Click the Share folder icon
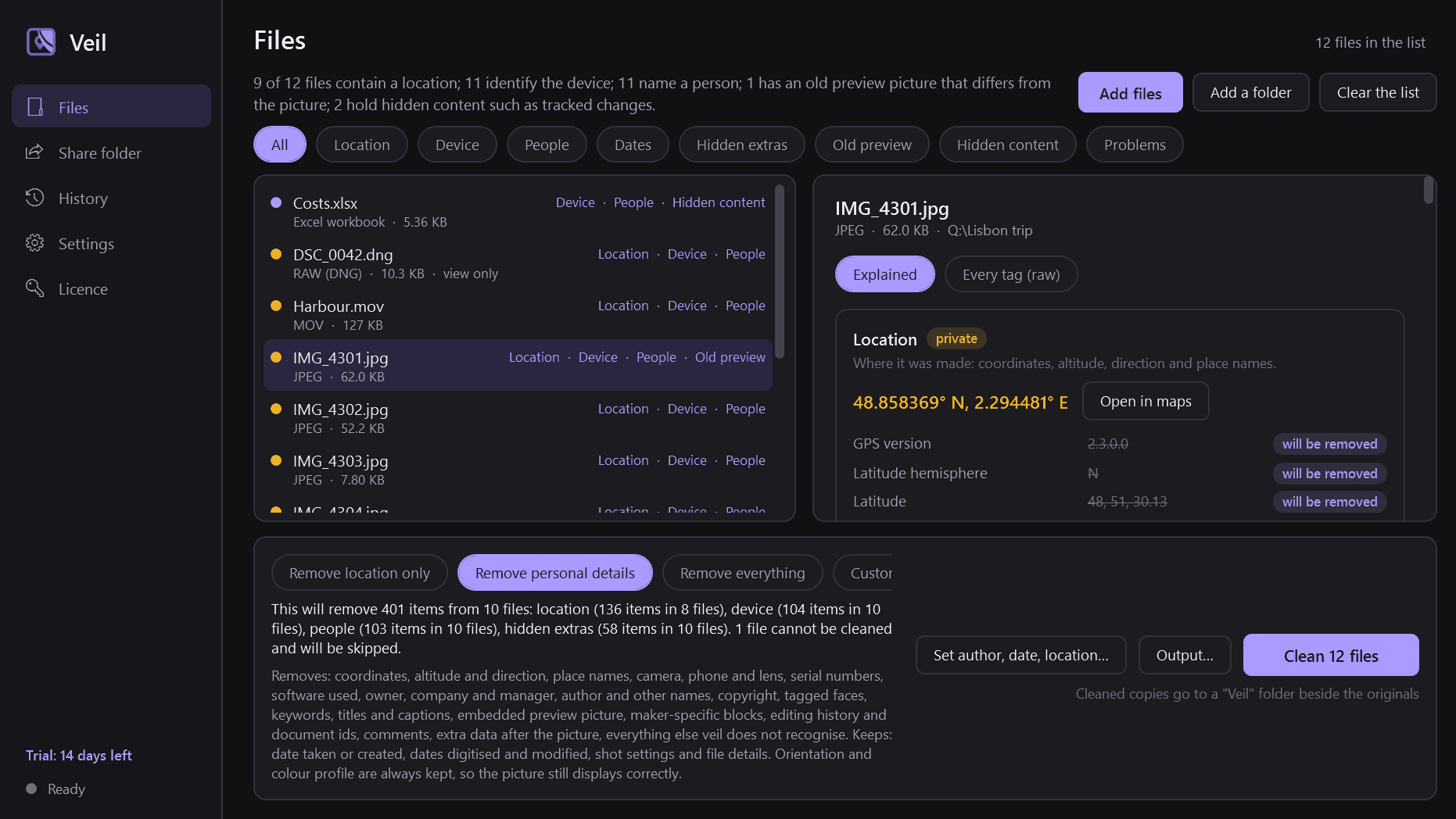1456x819 pixels. click(x=34, y=152)
